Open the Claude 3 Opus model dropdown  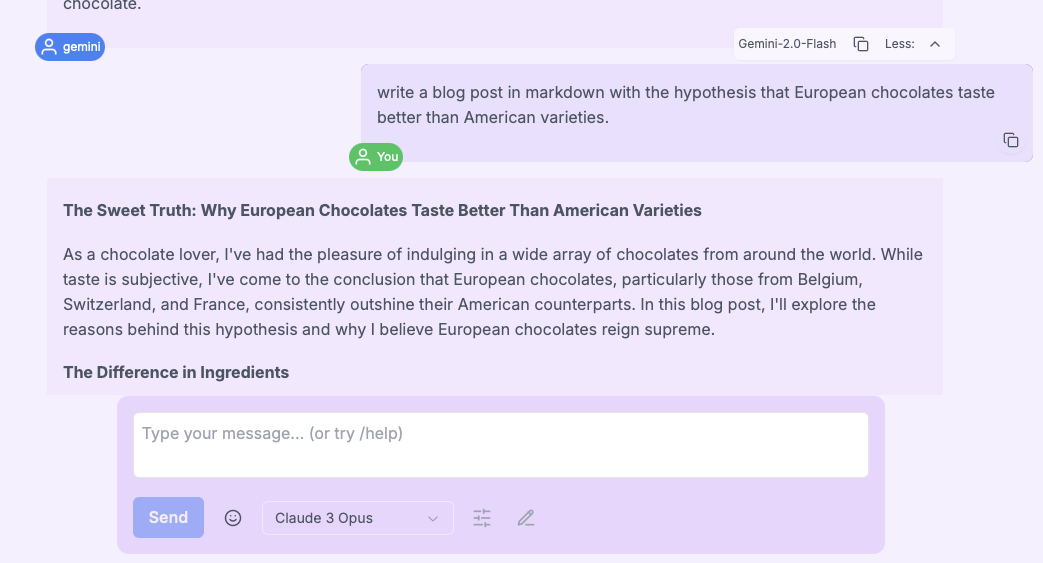pos(357,518)
